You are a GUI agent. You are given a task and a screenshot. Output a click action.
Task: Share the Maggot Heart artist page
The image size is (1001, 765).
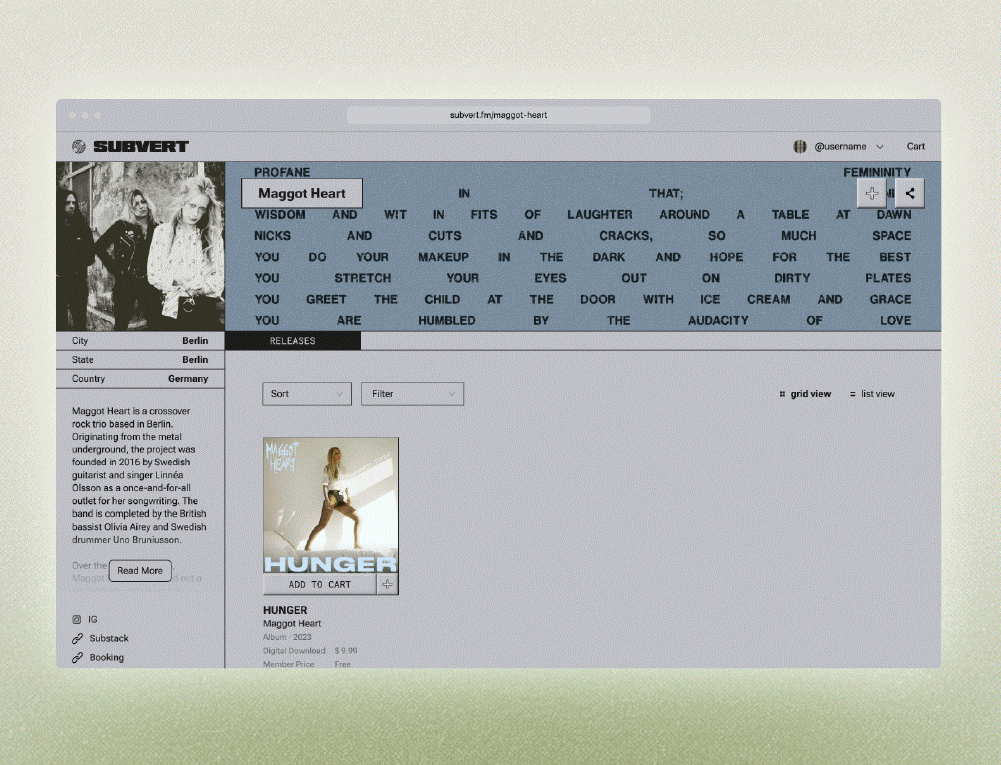click(x=909, y=194)
